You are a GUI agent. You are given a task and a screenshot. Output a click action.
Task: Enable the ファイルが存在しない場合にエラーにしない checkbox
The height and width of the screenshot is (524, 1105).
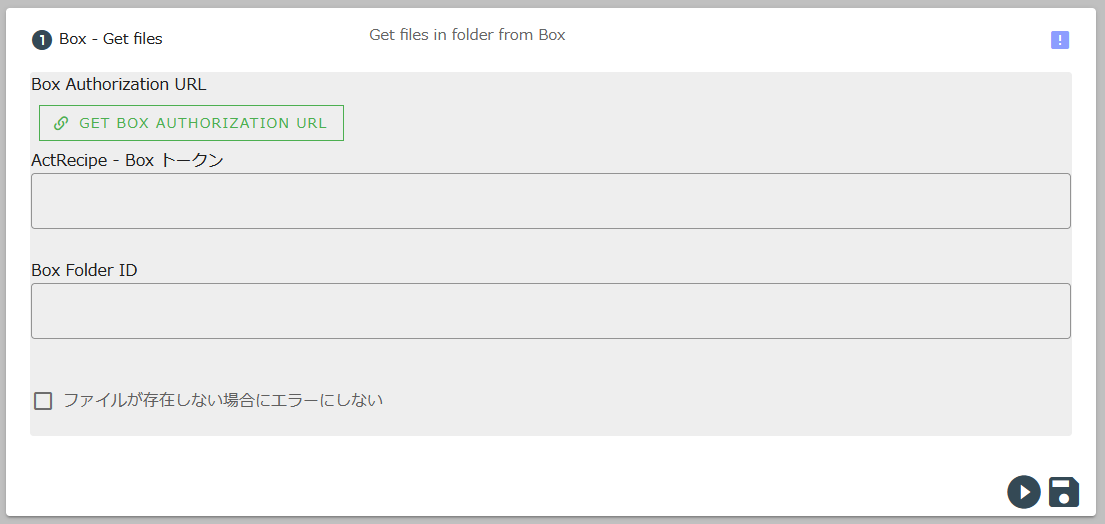point(44,401)
